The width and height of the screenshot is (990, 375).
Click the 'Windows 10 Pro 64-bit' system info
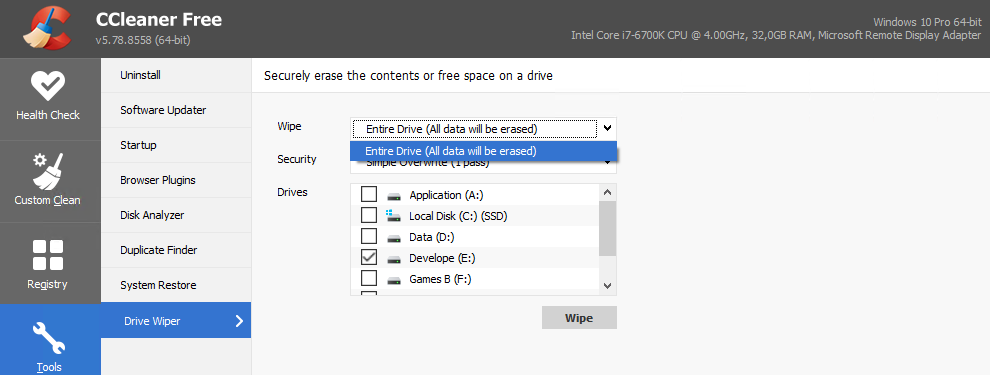coord(927,22)
